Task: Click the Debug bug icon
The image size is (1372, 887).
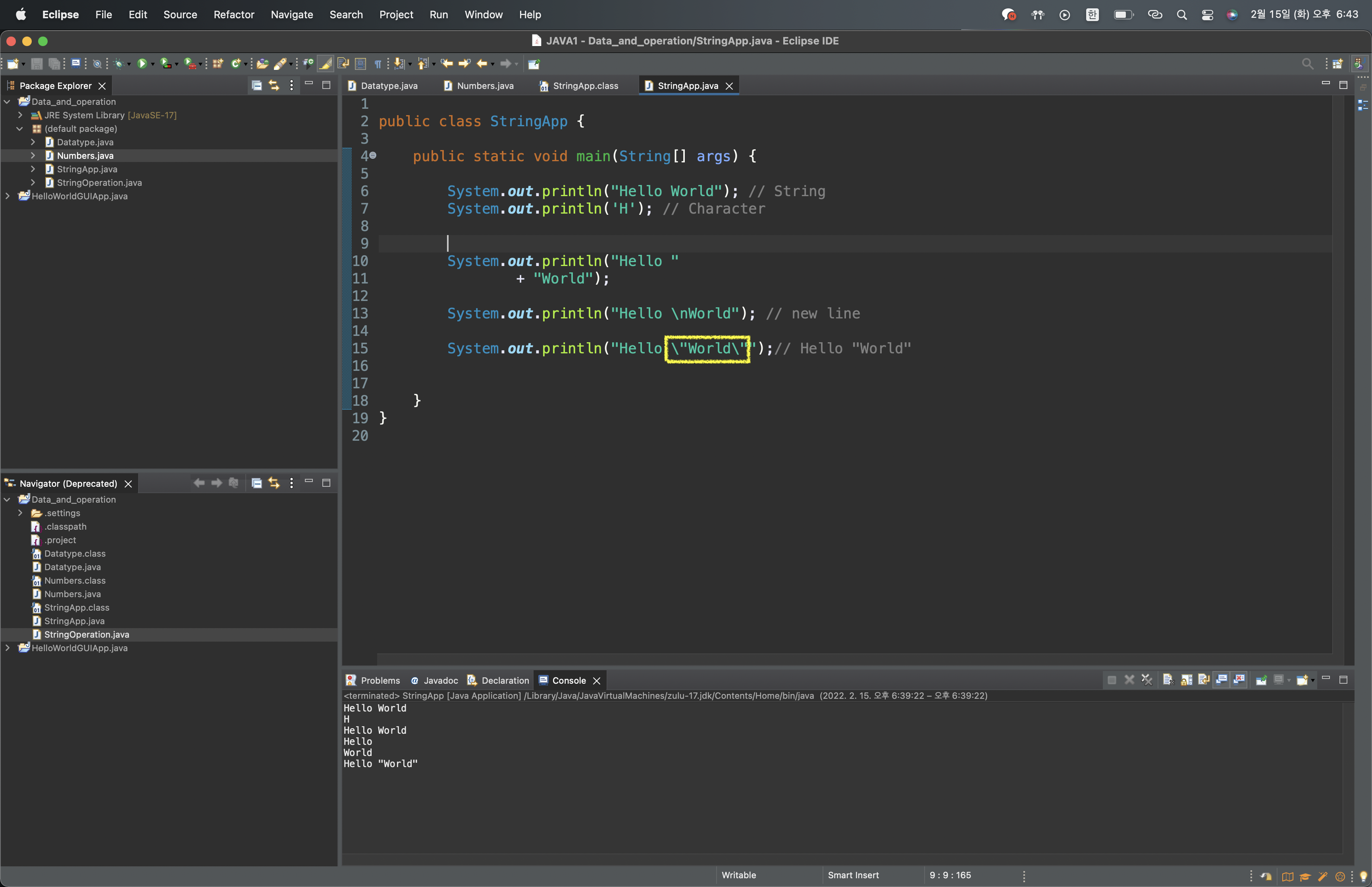Action: [x=119, y=64]
